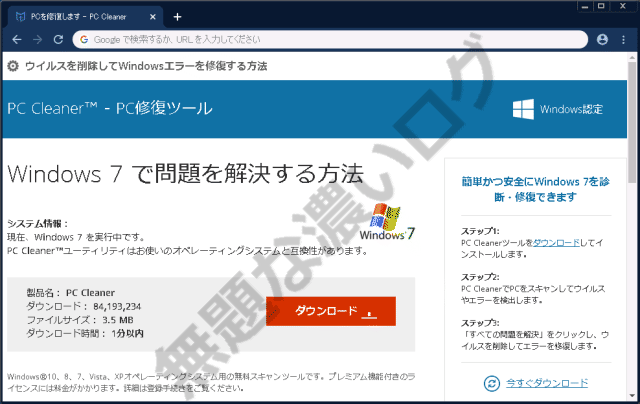This screenshot has width=640, height=404.
Task: Follow the ダウンロード link in ステップ1
Action: 556,243
